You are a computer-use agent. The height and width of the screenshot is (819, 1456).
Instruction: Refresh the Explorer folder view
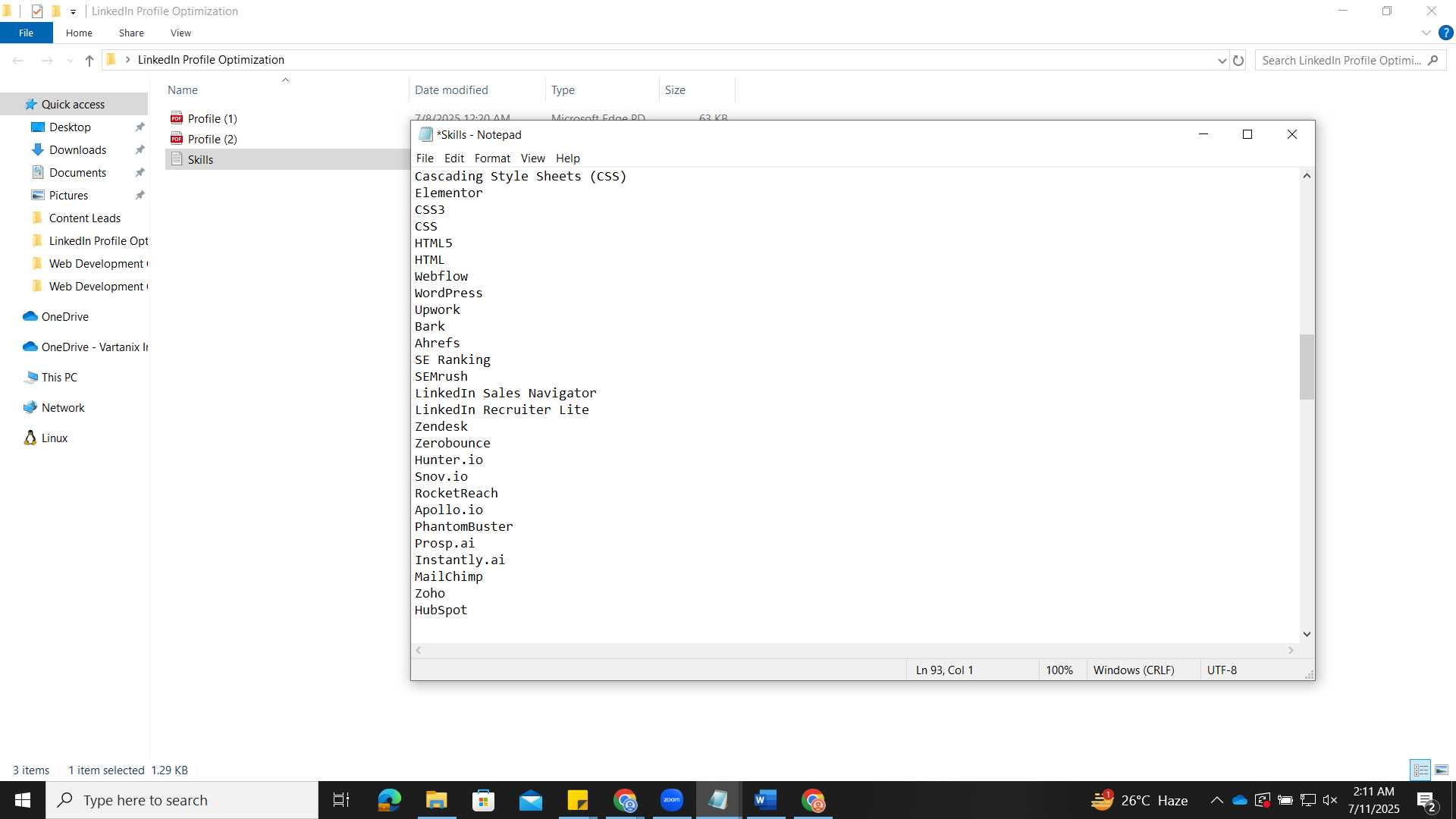(1238, 60)
